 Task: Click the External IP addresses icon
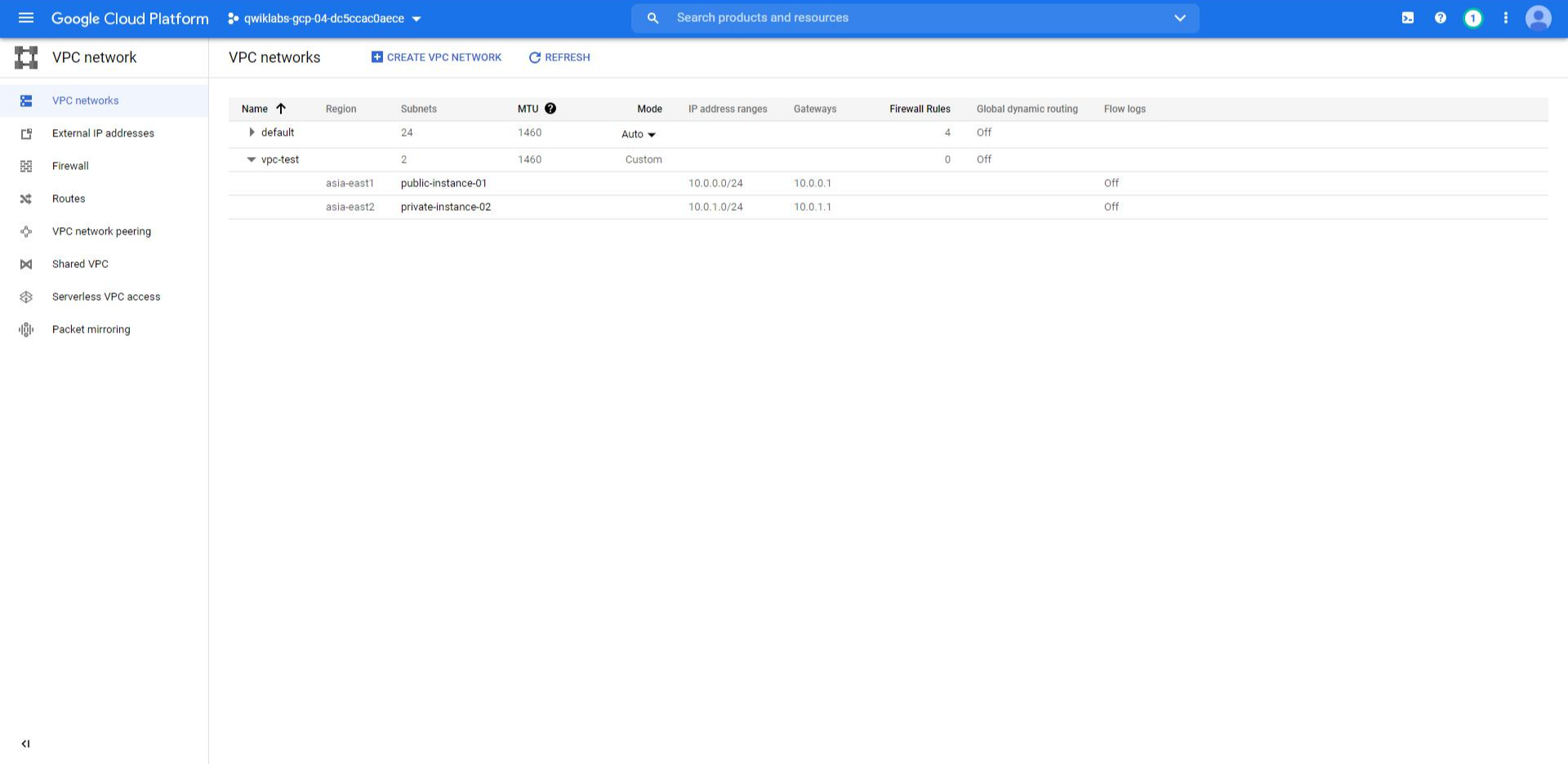[x=26, y=133]
